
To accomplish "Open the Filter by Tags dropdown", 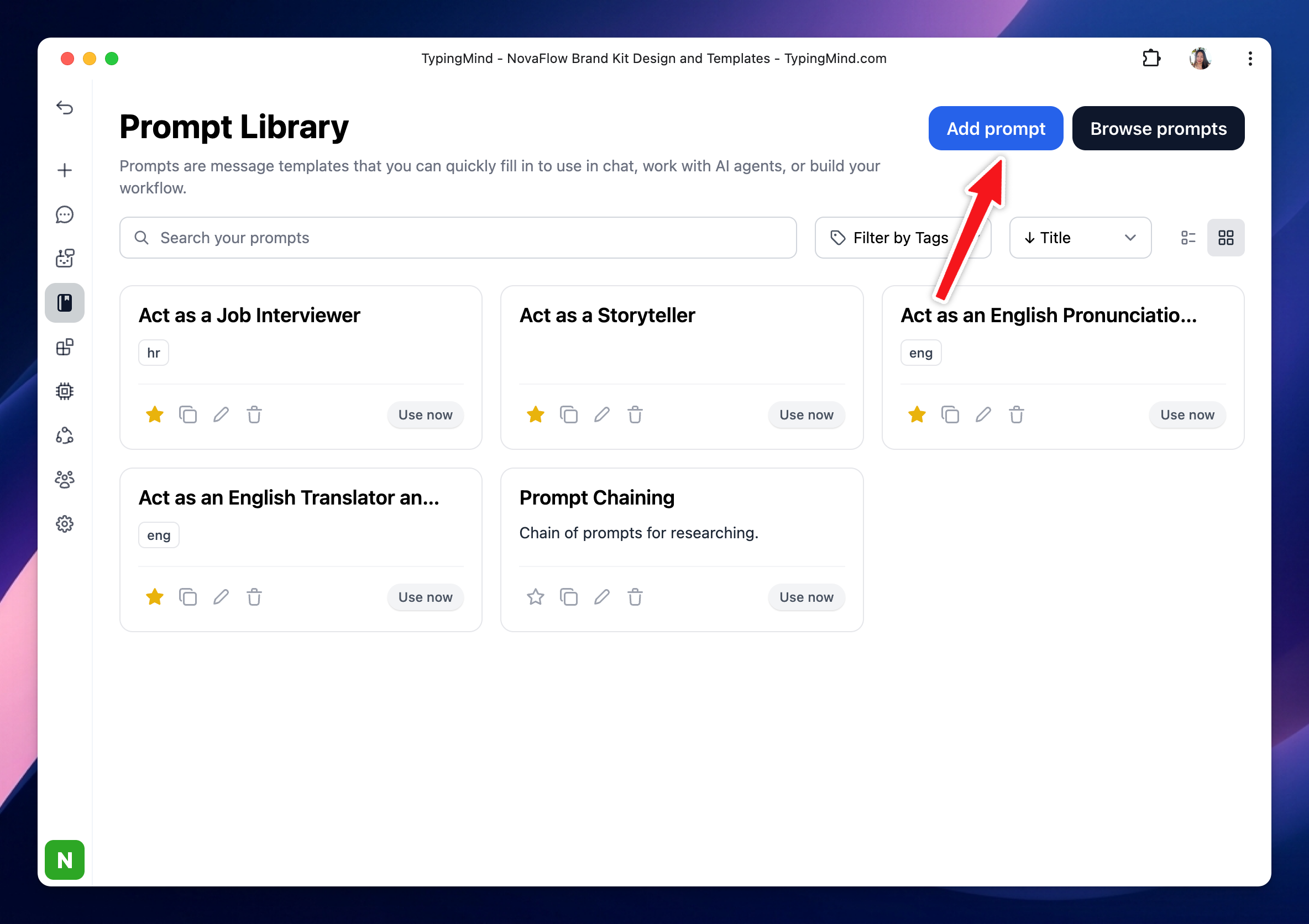I will pyautogui.click(x=903, y=238).
